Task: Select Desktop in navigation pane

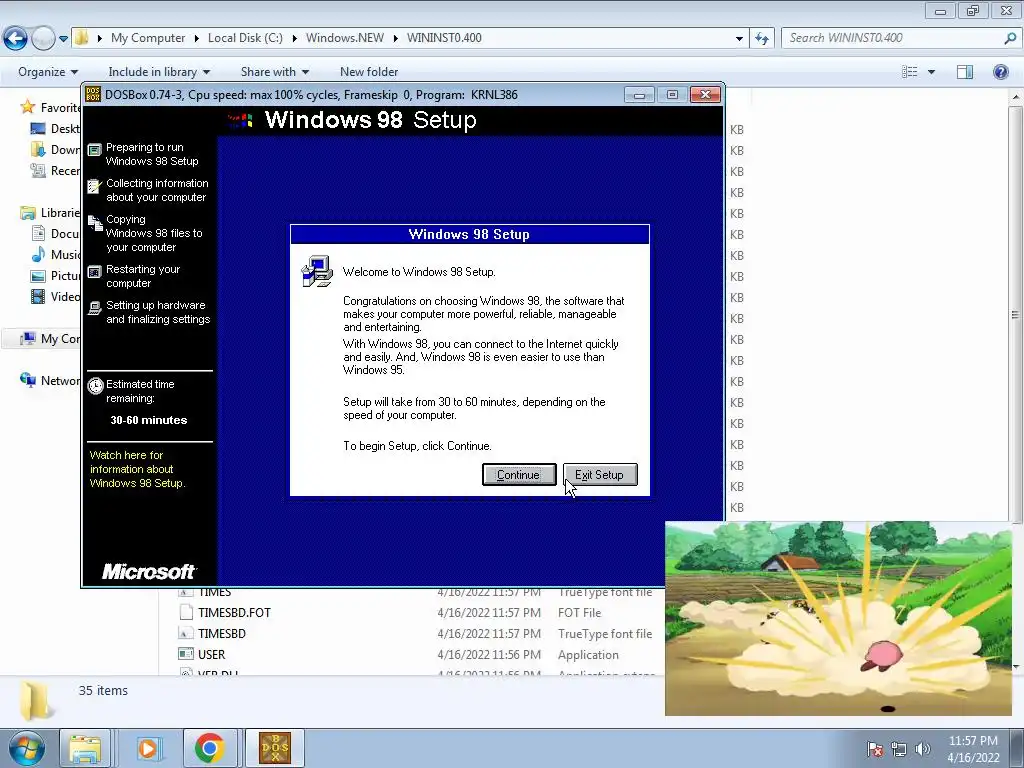Action: (x=56, y=129)
